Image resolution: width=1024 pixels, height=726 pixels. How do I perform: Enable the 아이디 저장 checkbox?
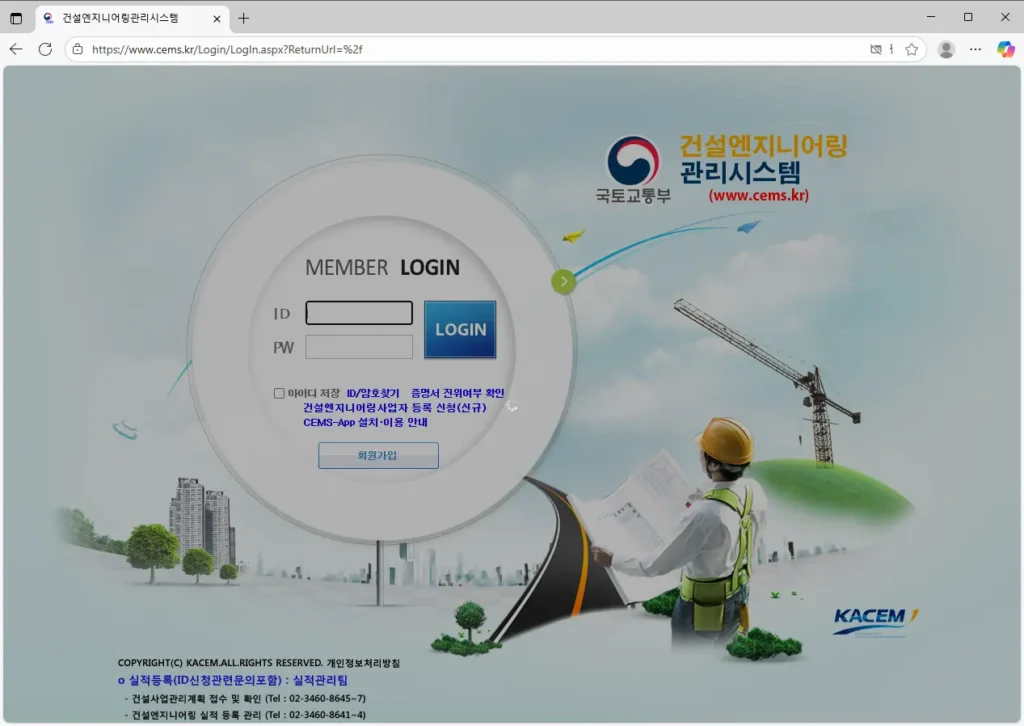pyautogui.click(x=279, y=393)
